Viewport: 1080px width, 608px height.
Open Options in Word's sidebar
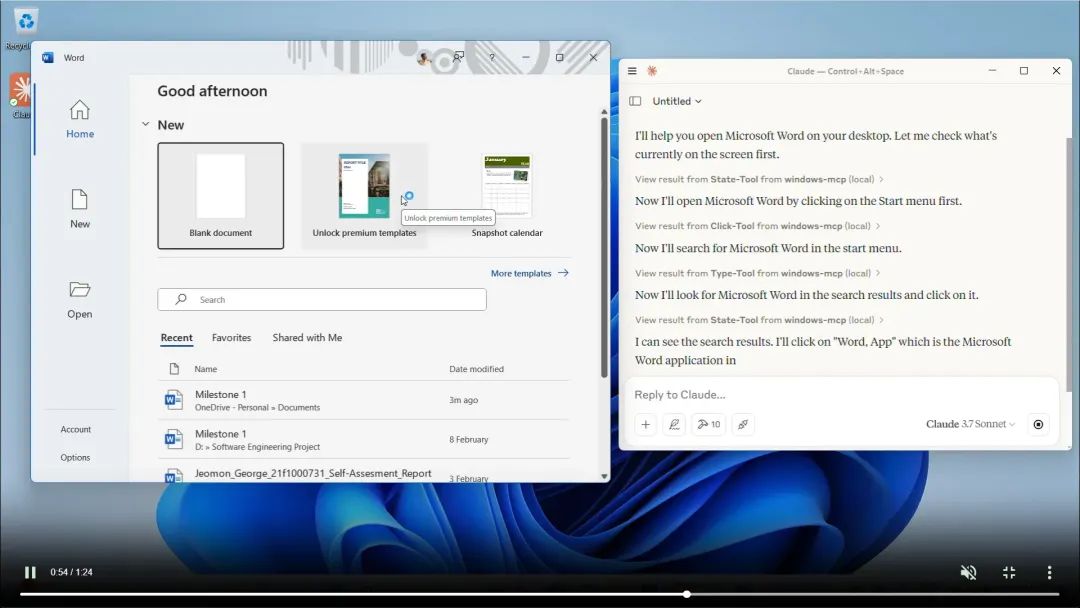pos(75,458)
